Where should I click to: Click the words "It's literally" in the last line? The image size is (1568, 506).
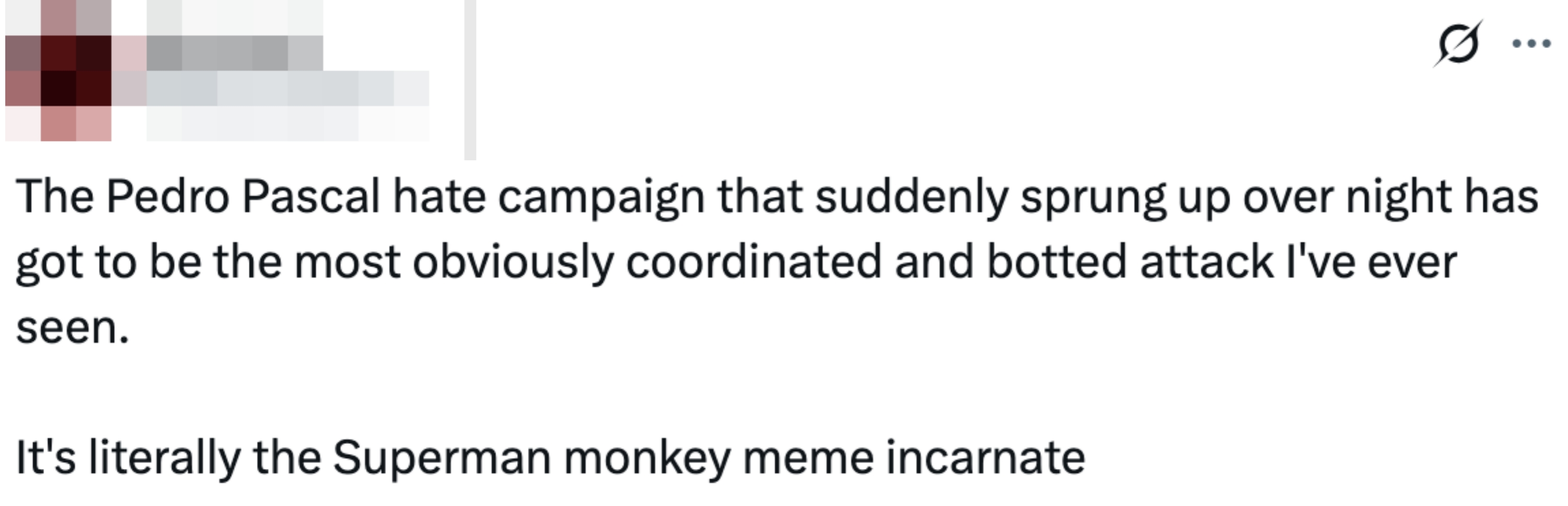pyautogui.click(x=128, y=457)
